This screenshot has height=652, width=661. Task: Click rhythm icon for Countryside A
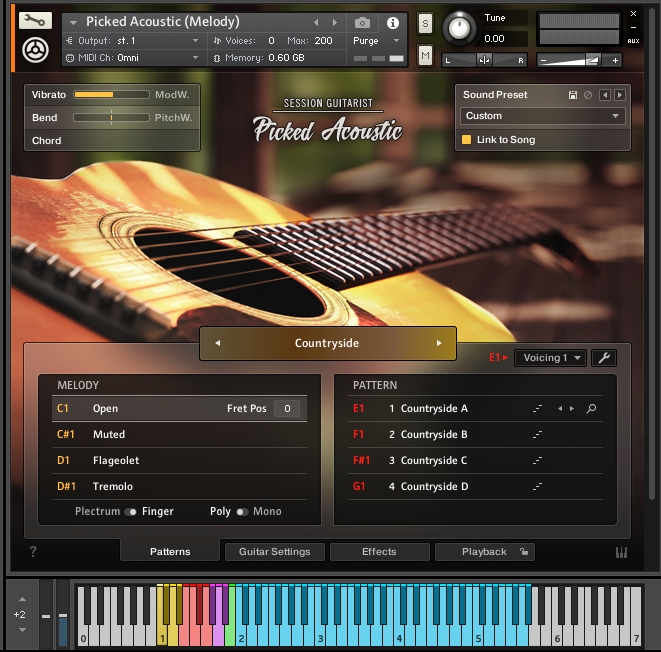537,408
